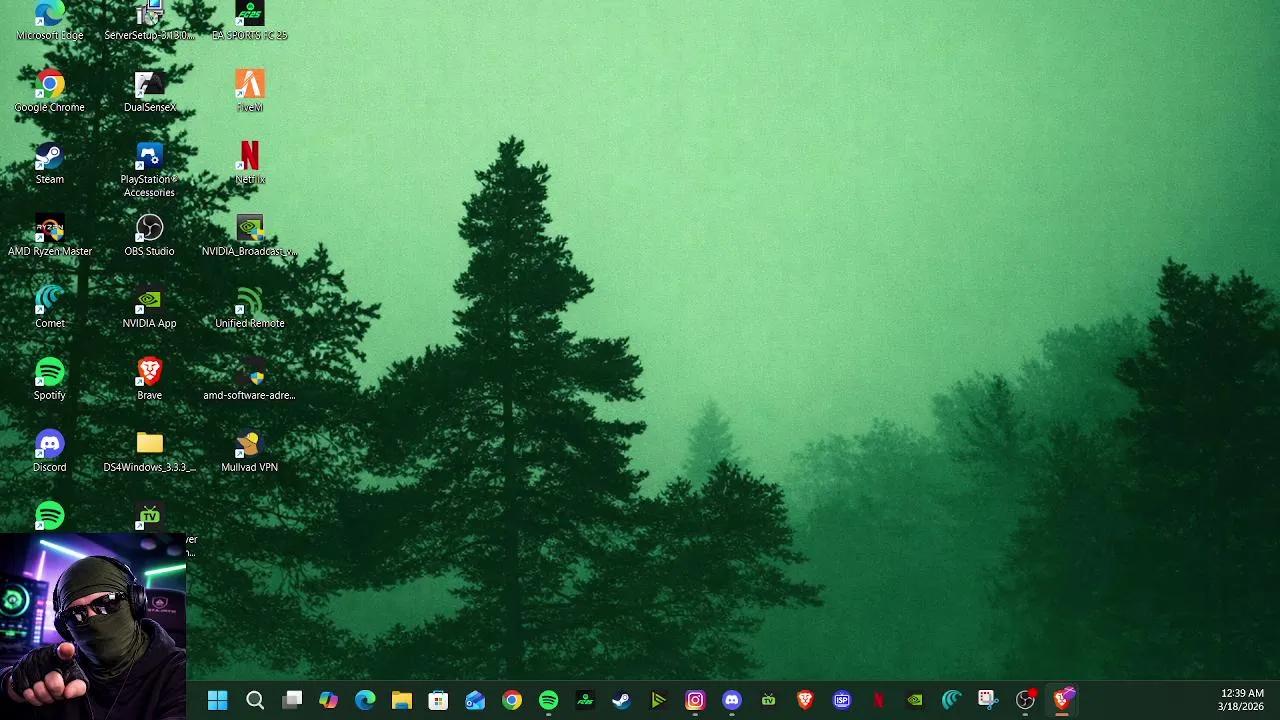
Task: Open Microsoft Store from the taskbar
Action: [x=438, y=700]
